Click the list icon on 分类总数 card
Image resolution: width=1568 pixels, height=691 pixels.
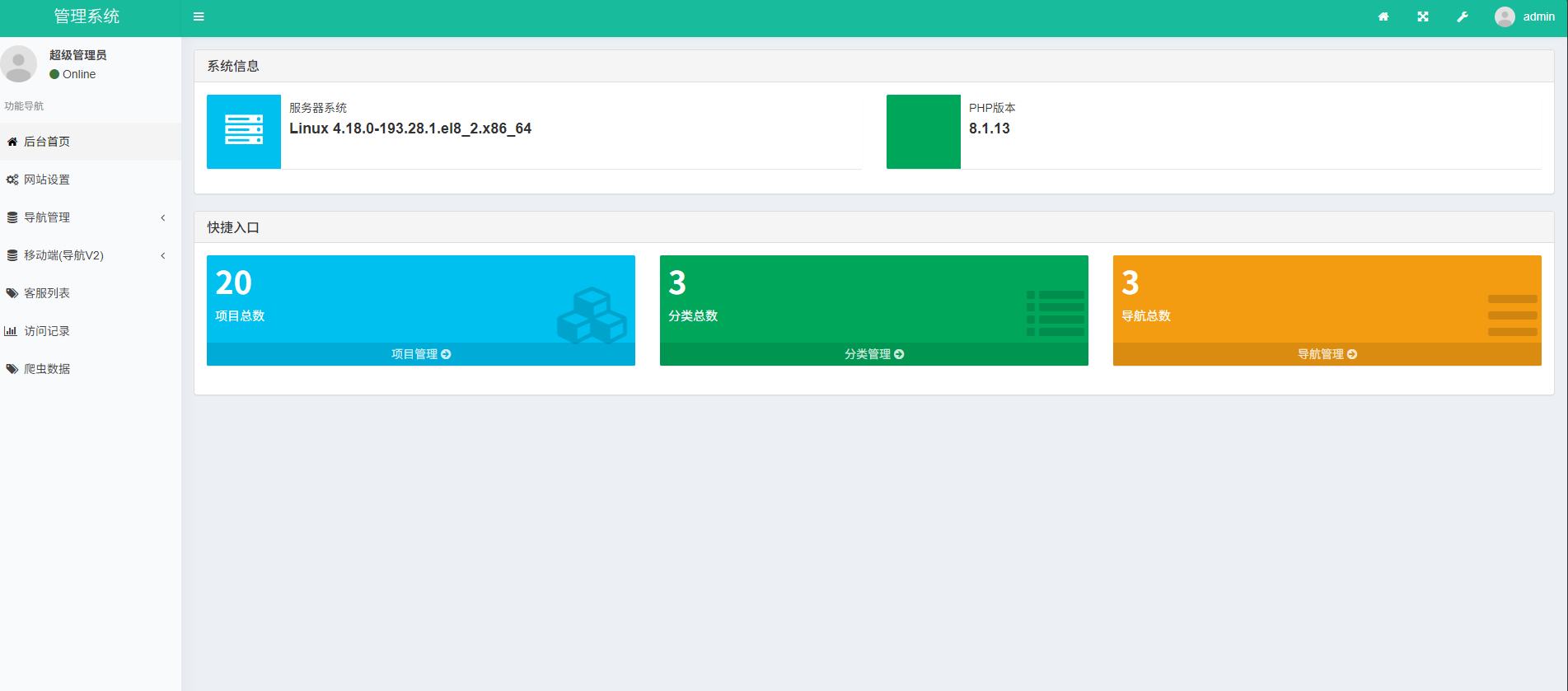[1055, 313]
